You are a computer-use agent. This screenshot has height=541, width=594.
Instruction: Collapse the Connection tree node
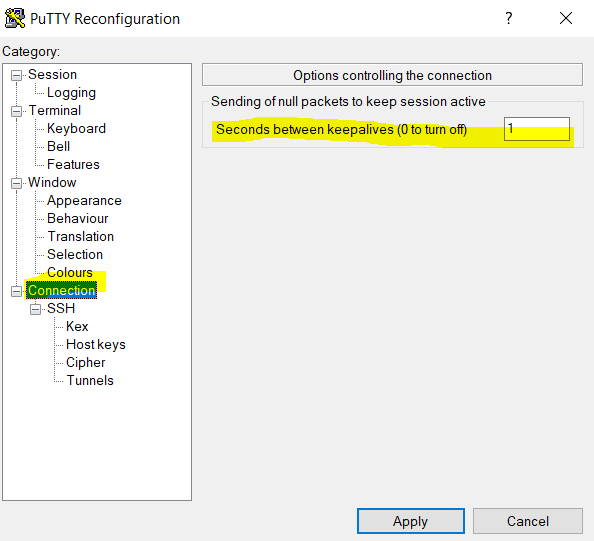pyautogui.click(x=16, y=291)
